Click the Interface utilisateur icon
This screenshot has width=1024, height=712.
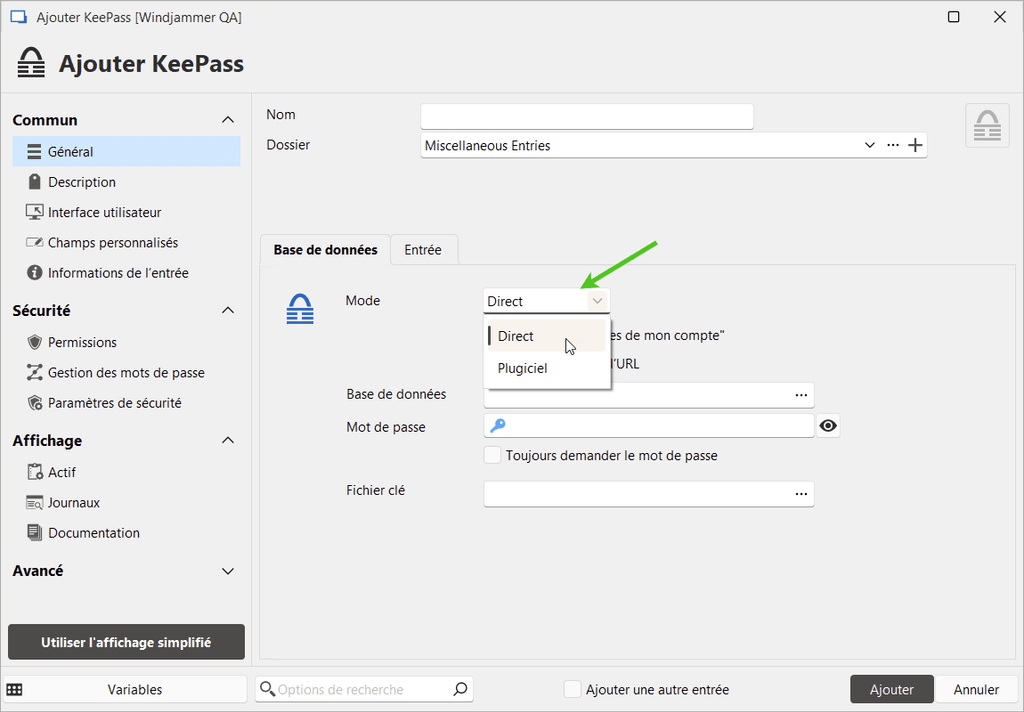pyautogui.click(x=33, y=211)
